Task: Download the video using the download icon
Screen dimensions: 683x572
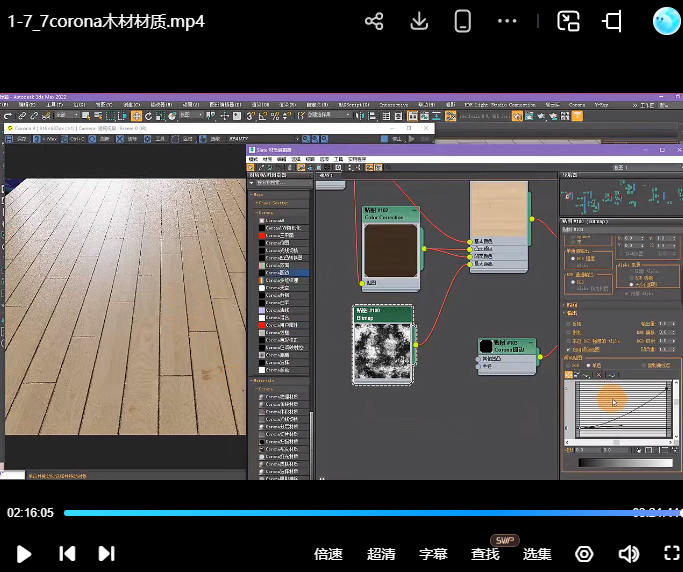Action: [x=420, y=21]
